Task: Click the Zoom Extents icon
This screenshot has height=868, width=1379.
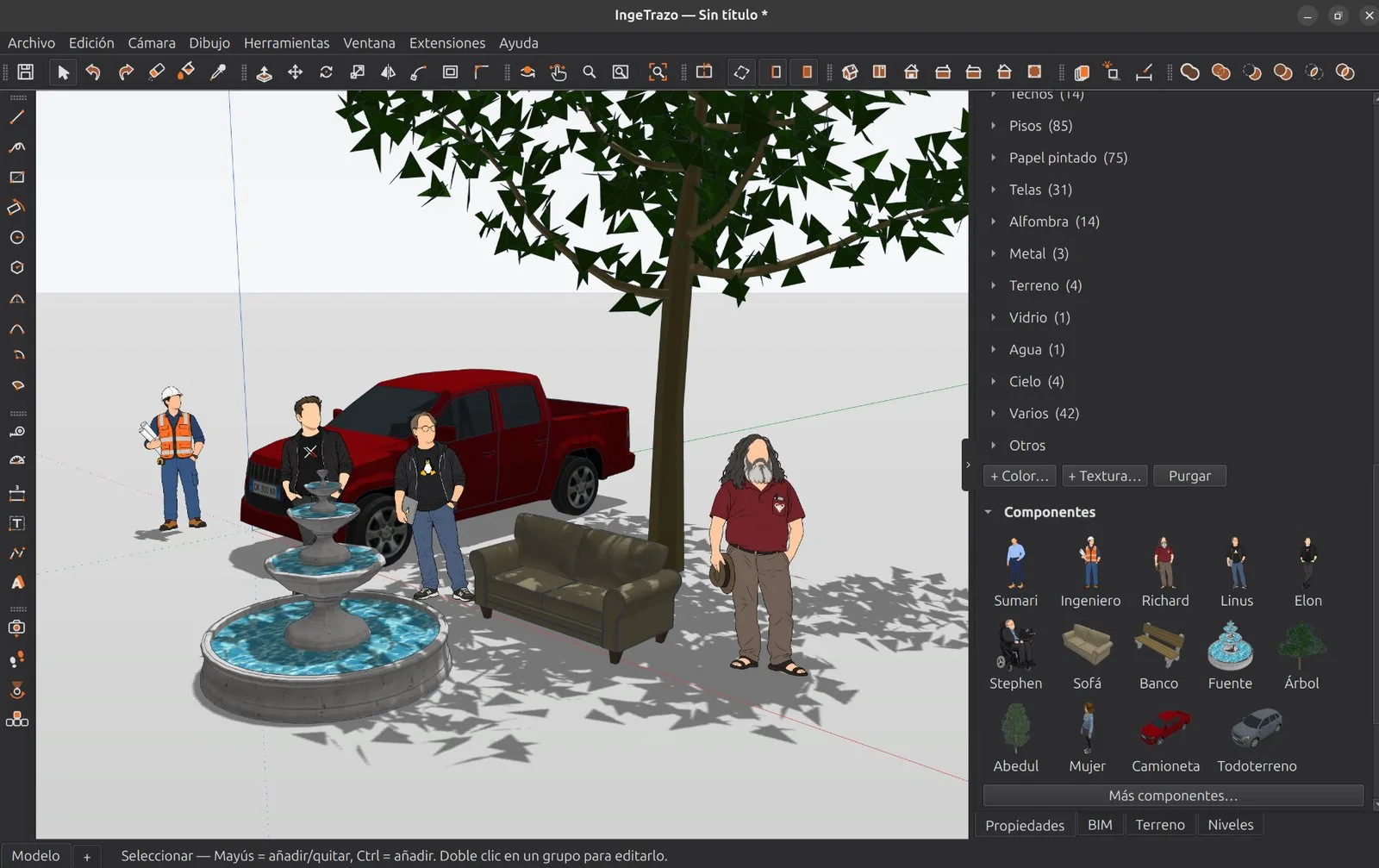Action: pos(658,72)
